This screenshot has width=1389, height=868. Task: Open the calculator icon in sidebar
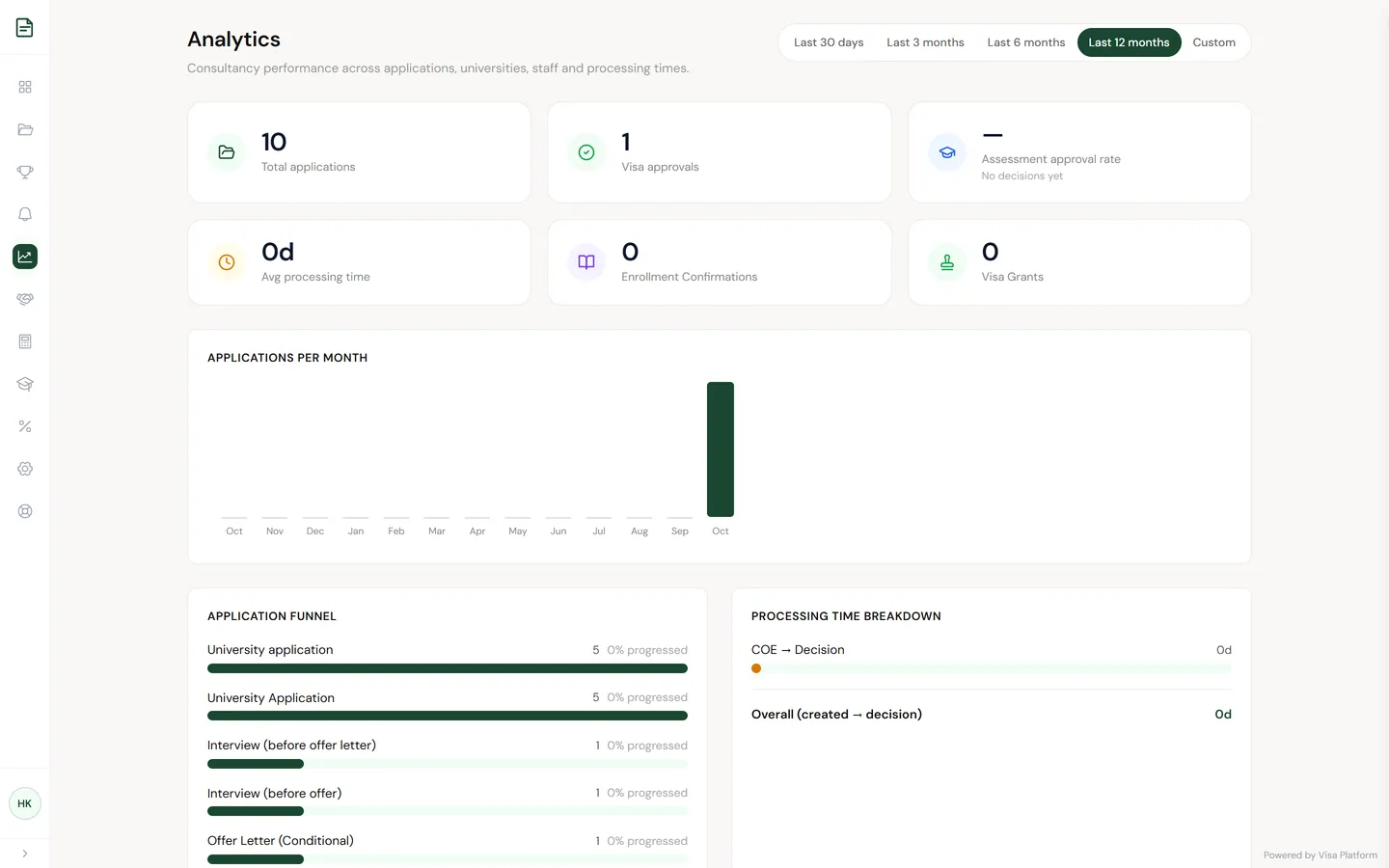(25, 341)
